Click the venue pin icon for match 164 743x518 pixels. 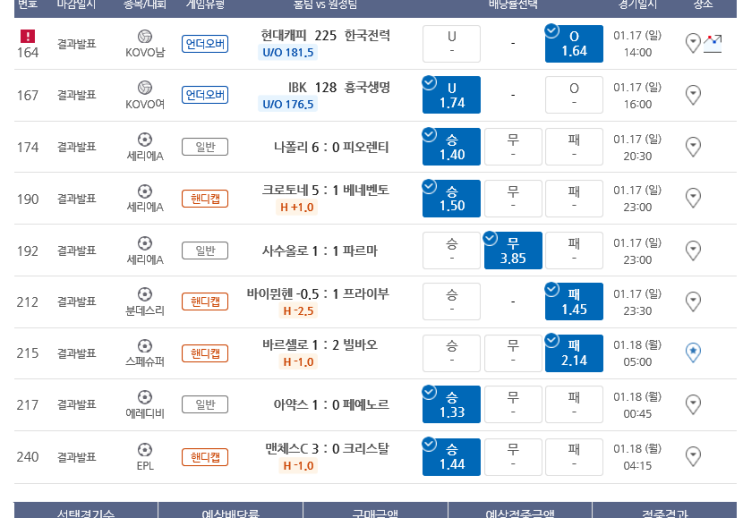pos(693,44)
